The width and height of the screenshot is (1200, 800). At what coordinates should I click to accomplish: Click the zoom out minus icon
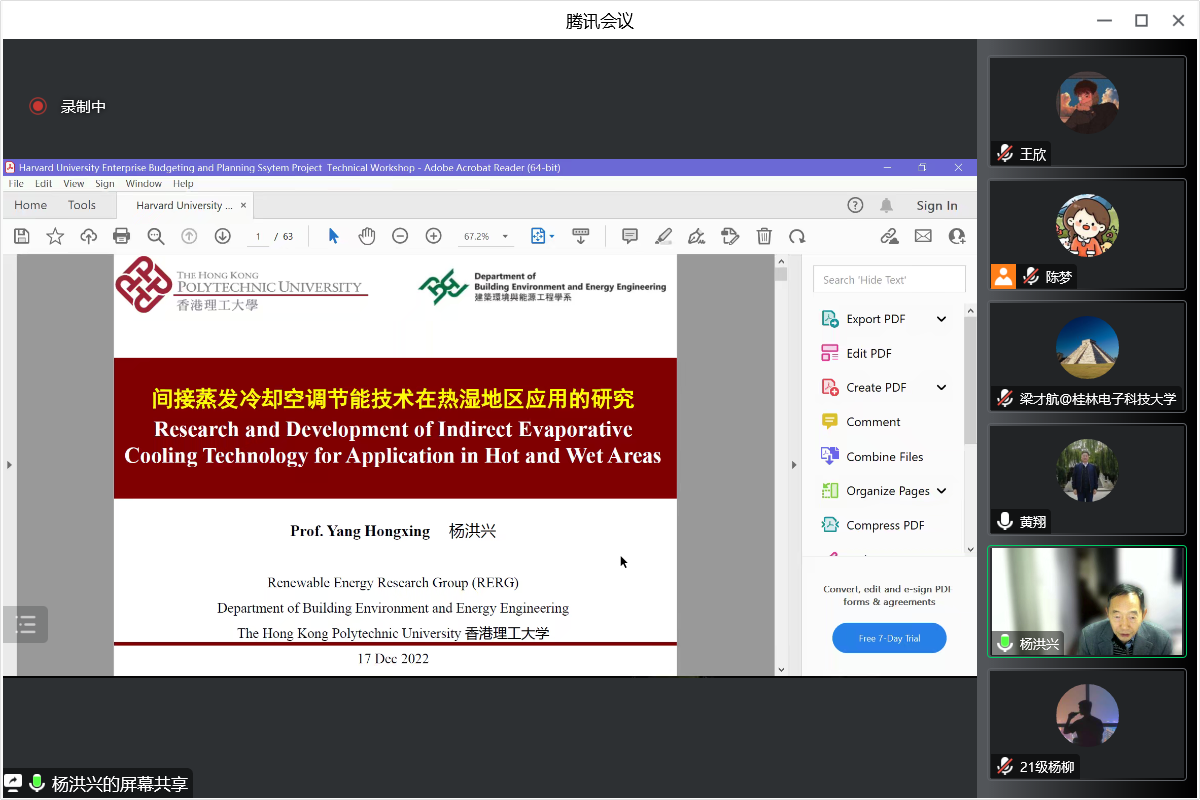tap(400, 236)
